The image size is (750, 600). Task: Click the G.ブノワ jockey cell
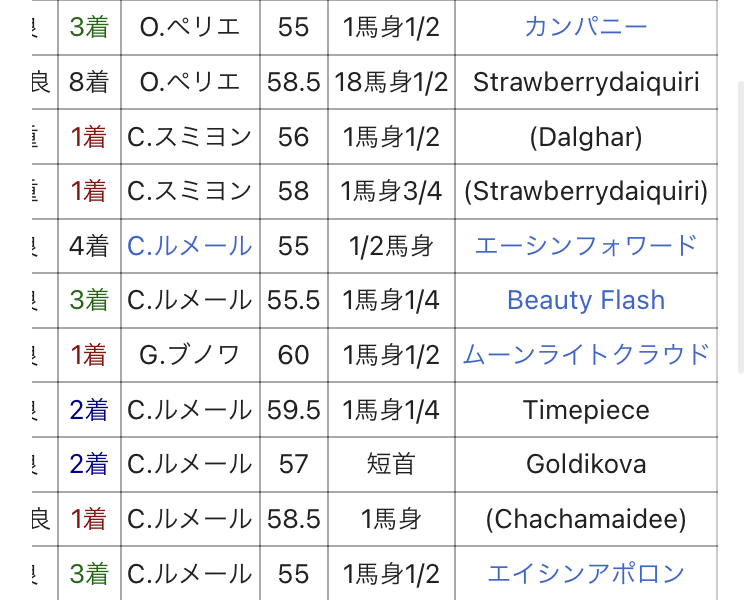[190, 355]
